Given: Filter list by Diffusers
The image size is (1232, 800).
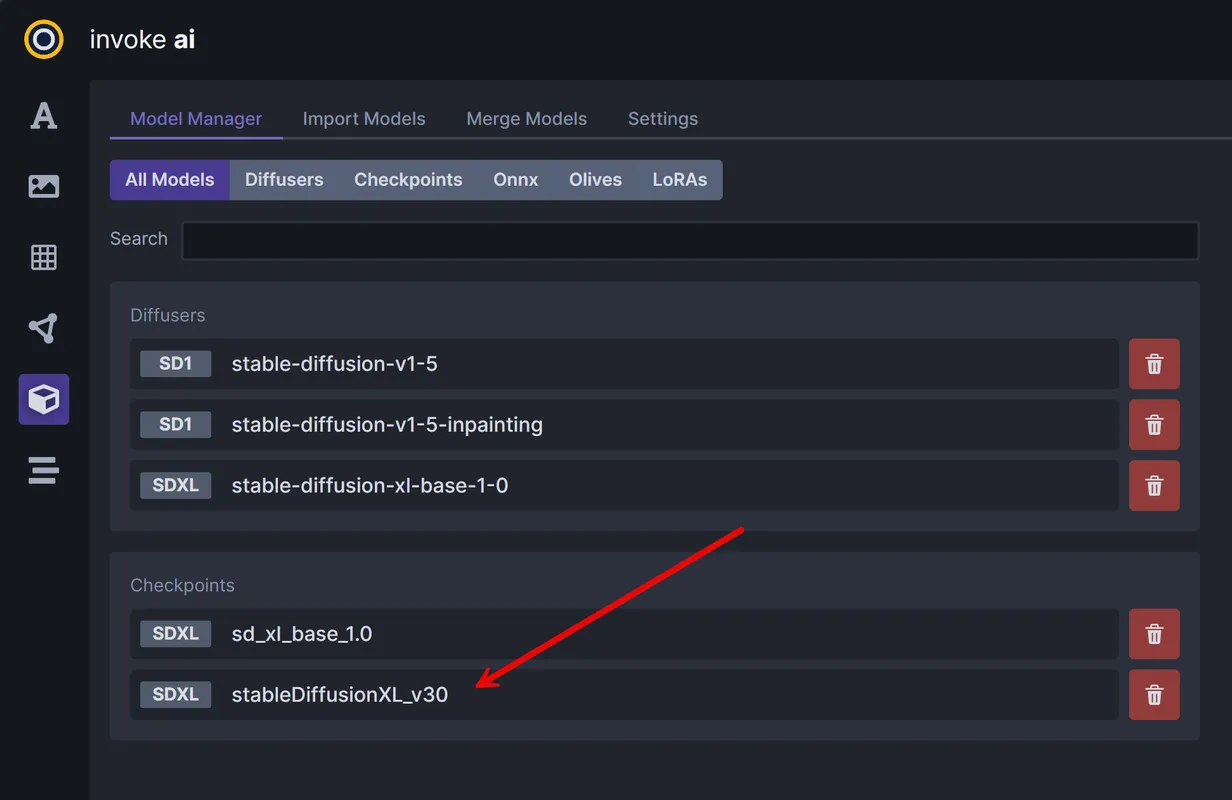Looking at the screenshot, I should tap(284, 180).
